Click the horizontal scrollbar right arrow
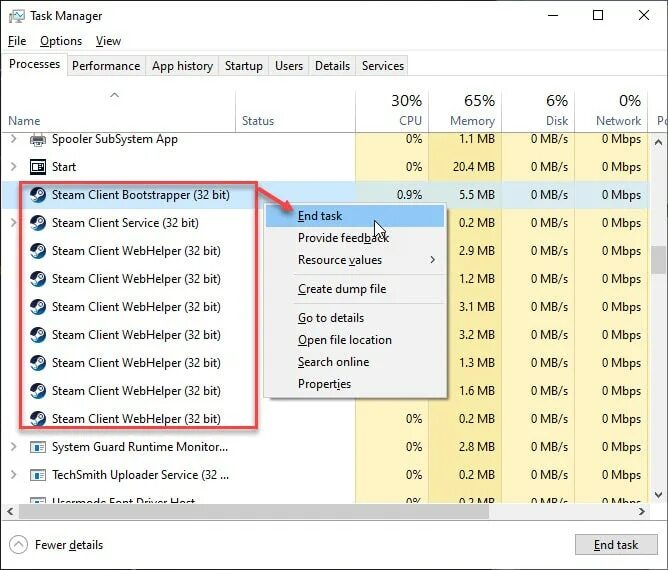The height and width of the screenshot is (570, 668). click(x=642, y=512)
